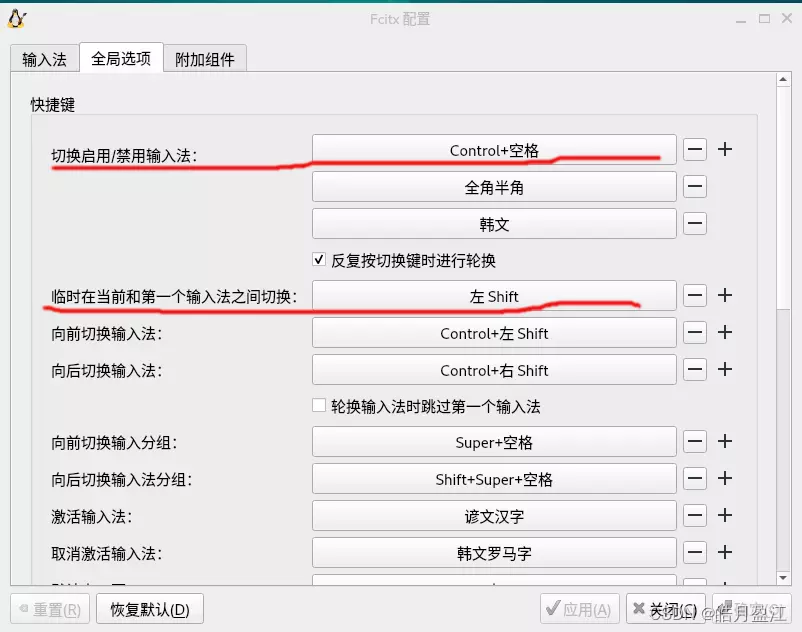Screen dimensions: 802x632
Task: Uncheck 反复按切换键时进行轮换 checkbox
Action: click(319, 259)
